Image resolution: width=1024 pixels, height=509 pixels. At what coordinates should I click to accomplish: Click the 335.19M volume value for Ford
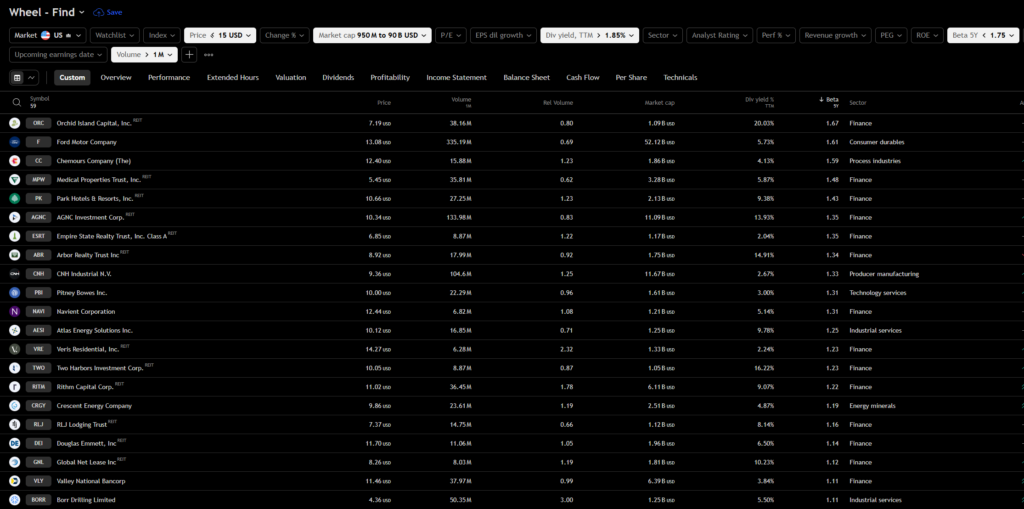click(x=457, y=142)
